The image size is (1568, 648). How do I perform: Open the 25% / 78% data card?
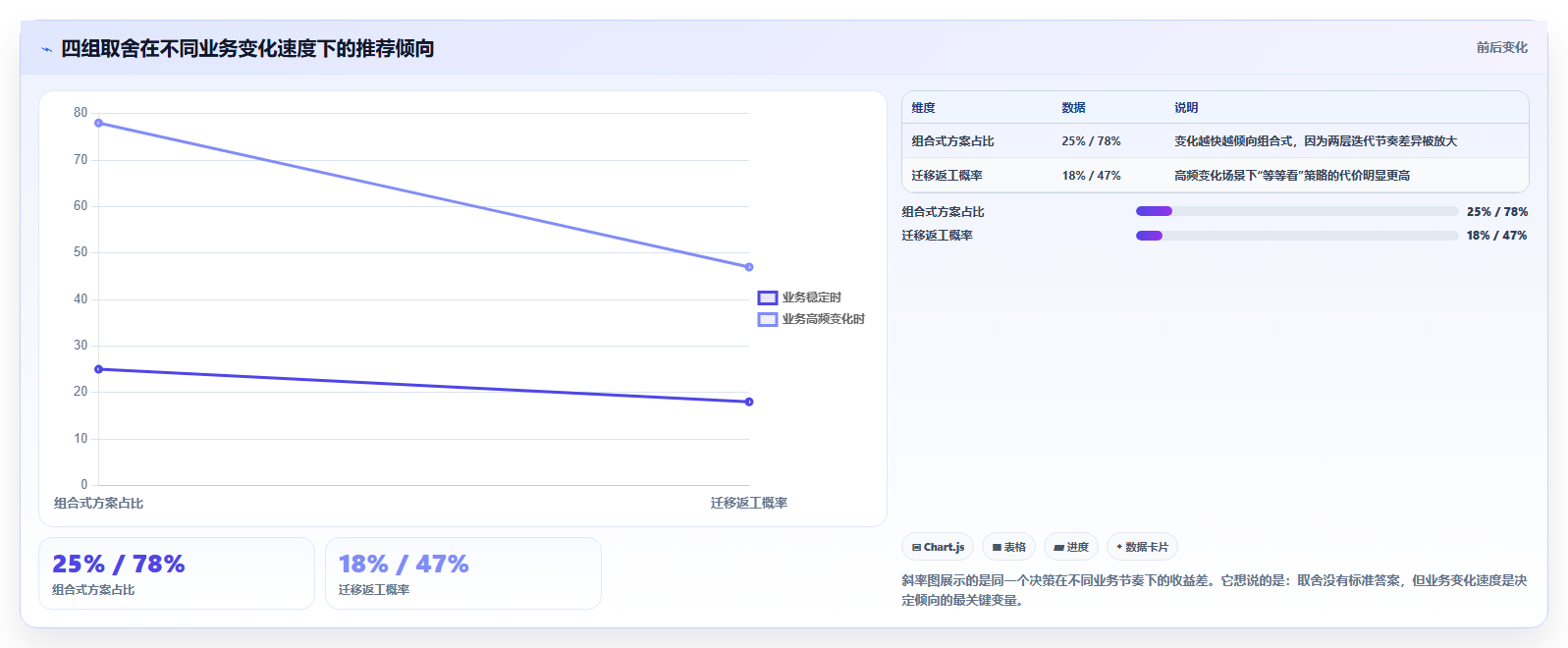pyautogui.click(x=177, y=573)
